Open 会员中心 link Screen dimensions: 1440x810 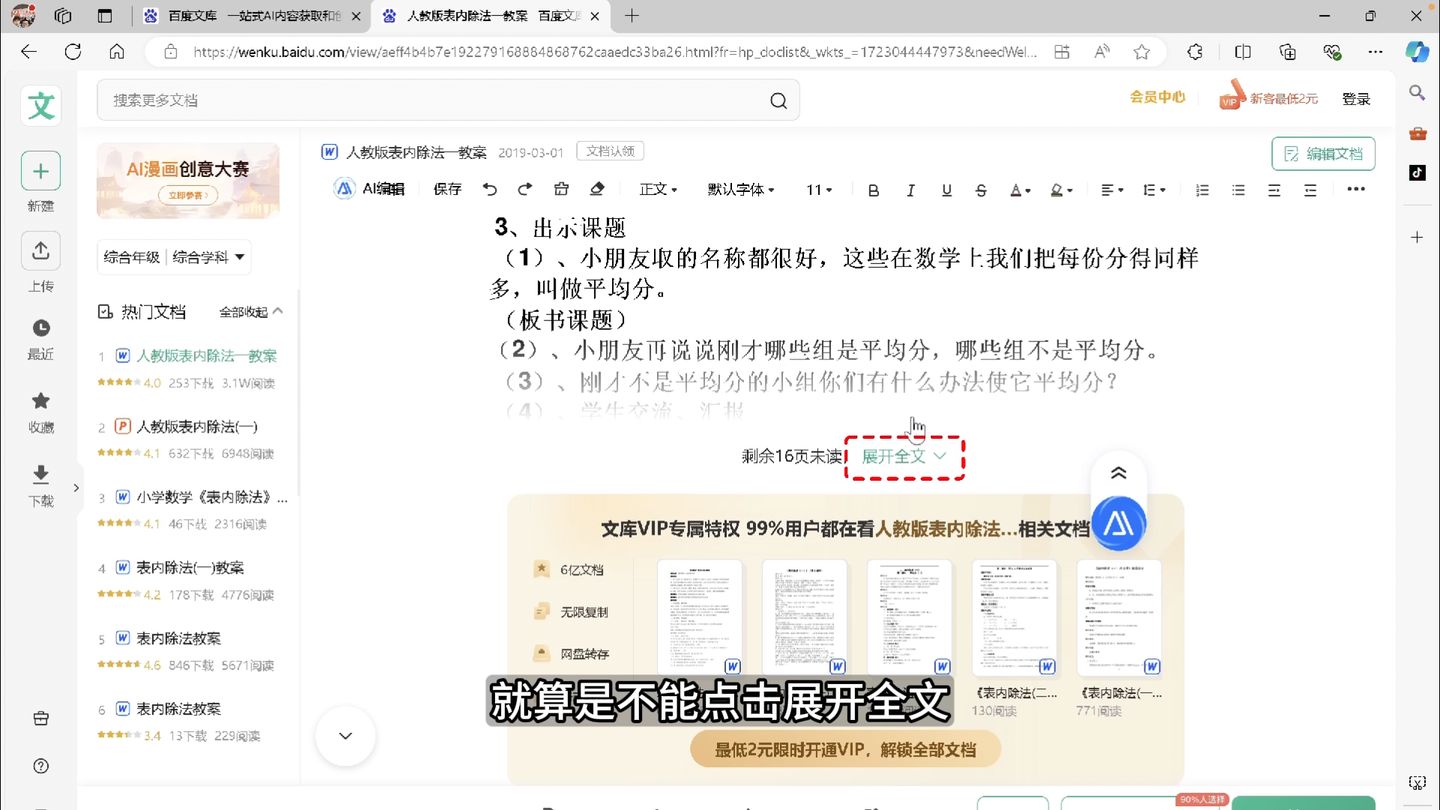point(1157,97)
